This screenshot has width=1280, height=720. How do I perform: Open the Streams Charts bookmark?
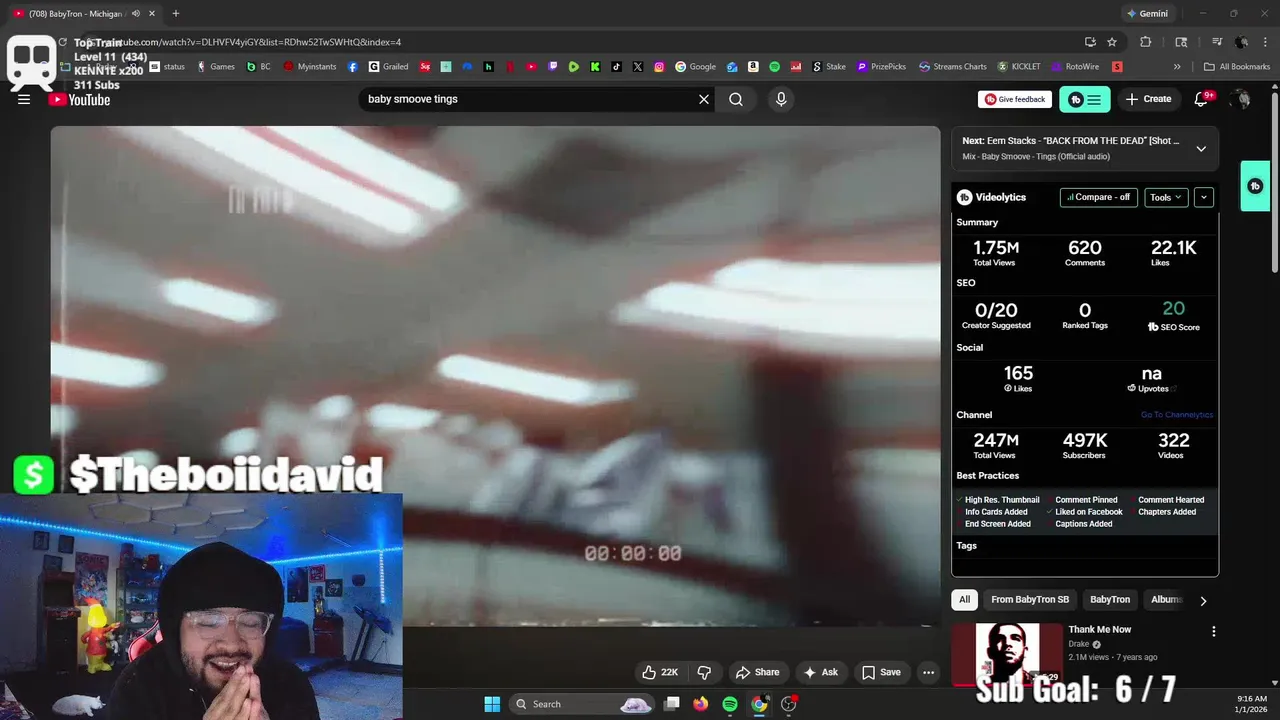(x=953, y=67)
